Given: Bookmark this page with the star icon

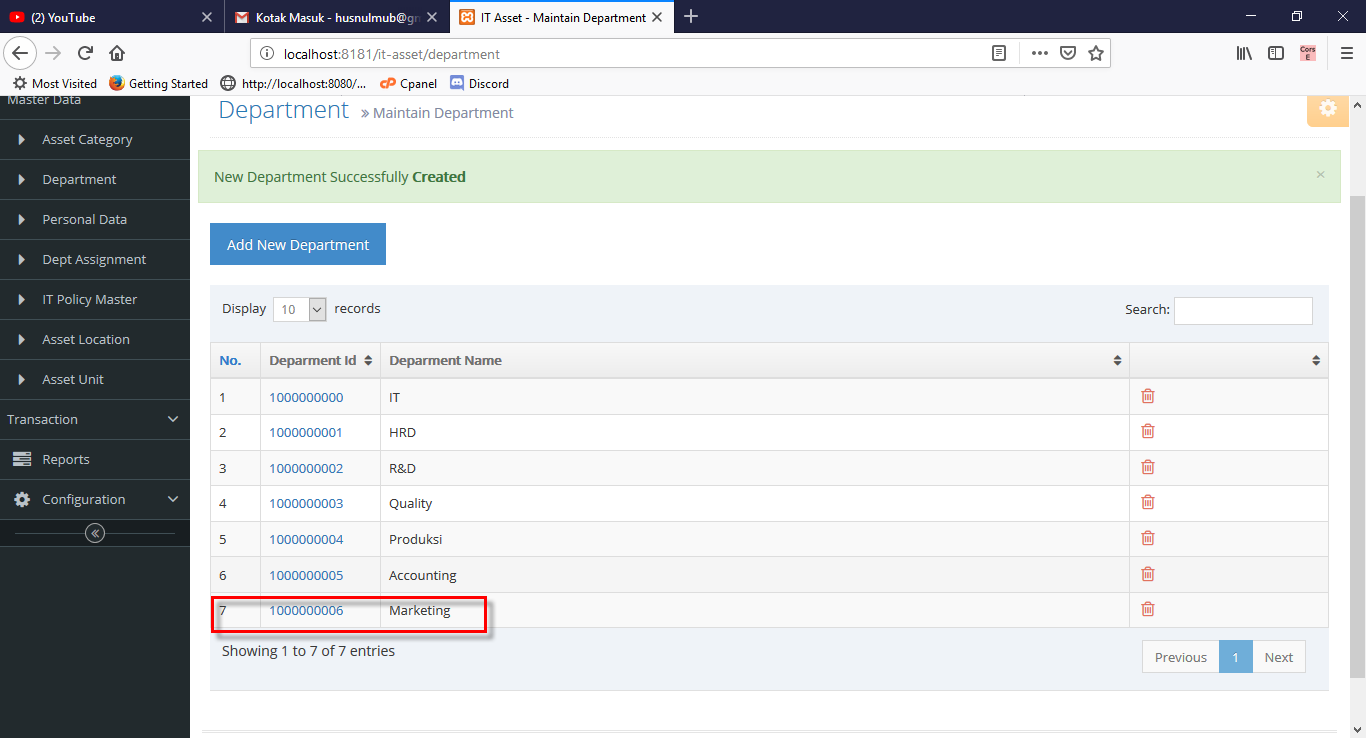Looking at the screenshot, I should [x=1096, y=53].
